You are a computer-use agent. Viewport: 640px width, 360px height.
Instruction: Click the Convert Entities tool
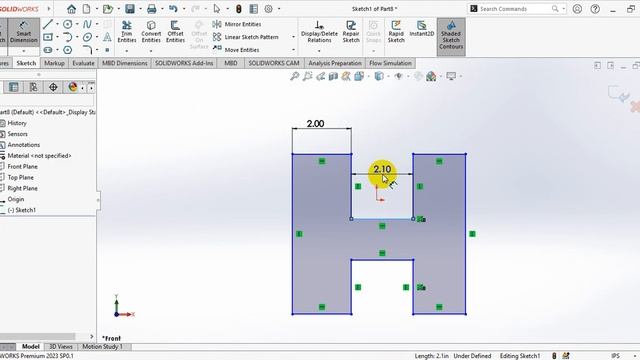click(151, 32)
